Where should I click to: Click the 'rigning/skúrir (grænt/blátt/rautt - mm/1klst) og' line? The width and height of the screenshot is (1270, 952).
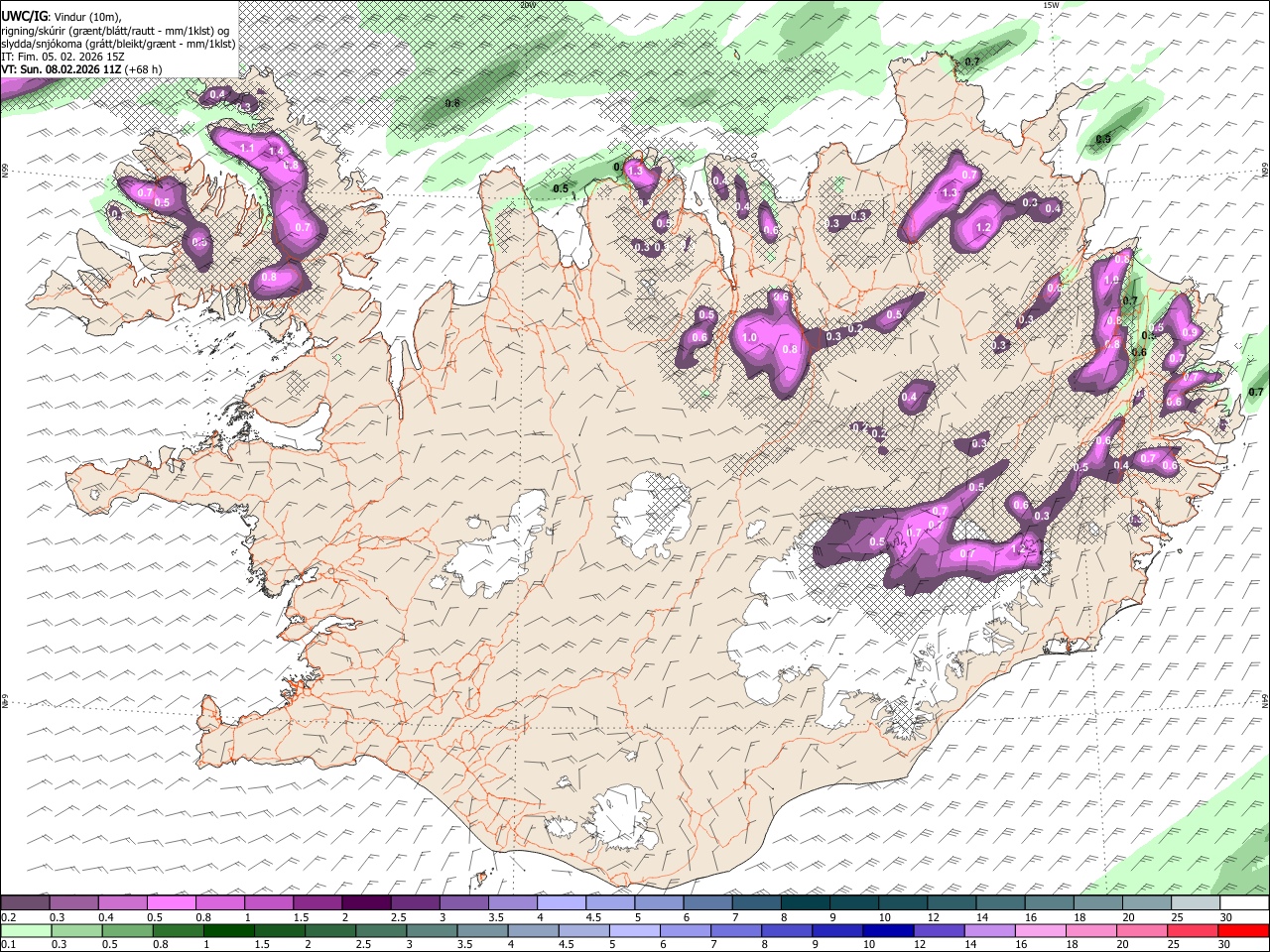click(115, 31)
